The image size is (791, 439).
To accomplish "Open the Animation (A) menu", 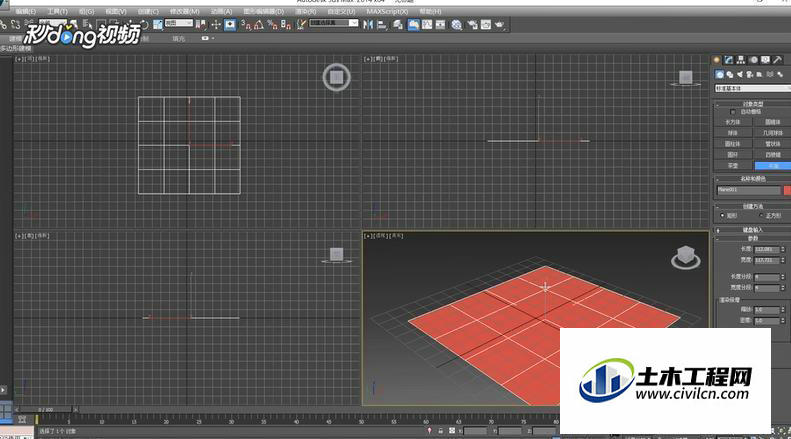I will (221, 11).
